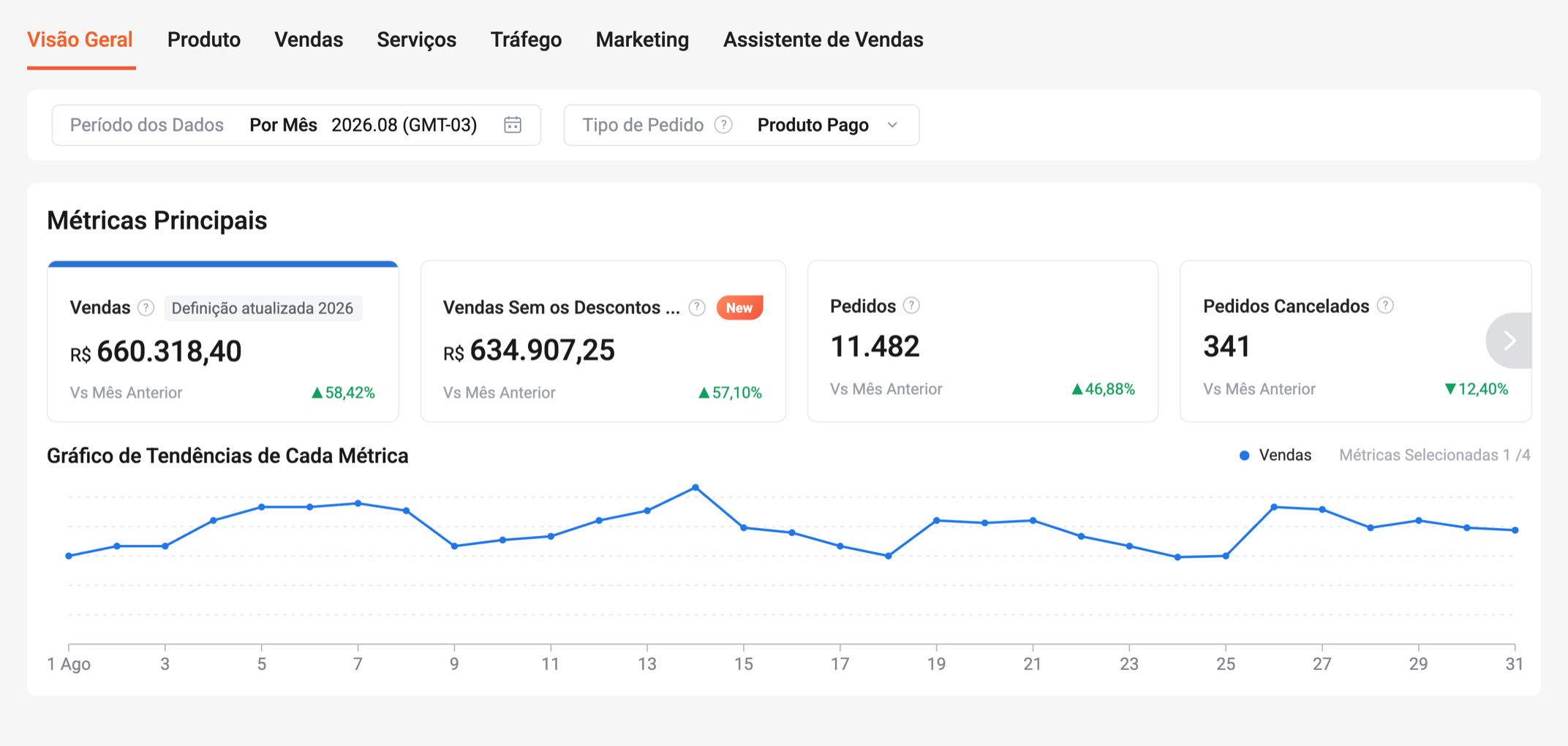Click the next arrow to show more metrics
The width and height of the screenshot is (1568, 746).
click(x=1509, y=341)
